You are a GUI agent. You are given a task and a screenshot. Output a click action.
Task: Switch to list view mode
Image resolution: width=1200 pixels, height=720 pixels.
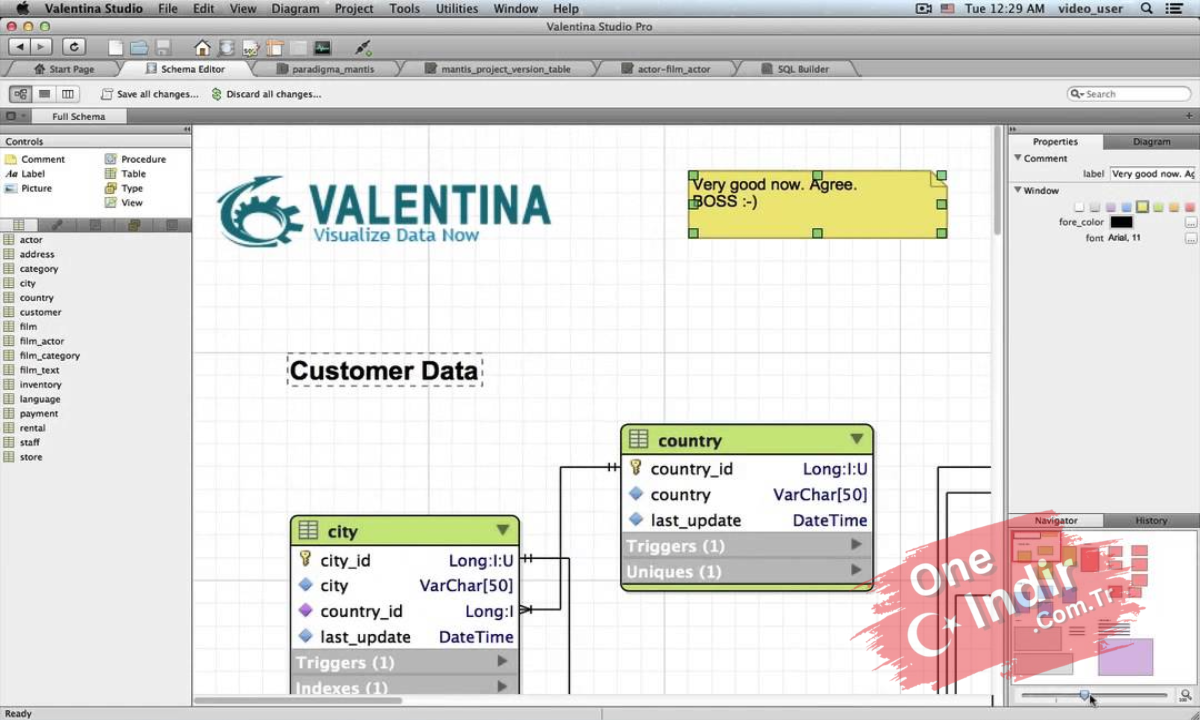coord(44,94)
